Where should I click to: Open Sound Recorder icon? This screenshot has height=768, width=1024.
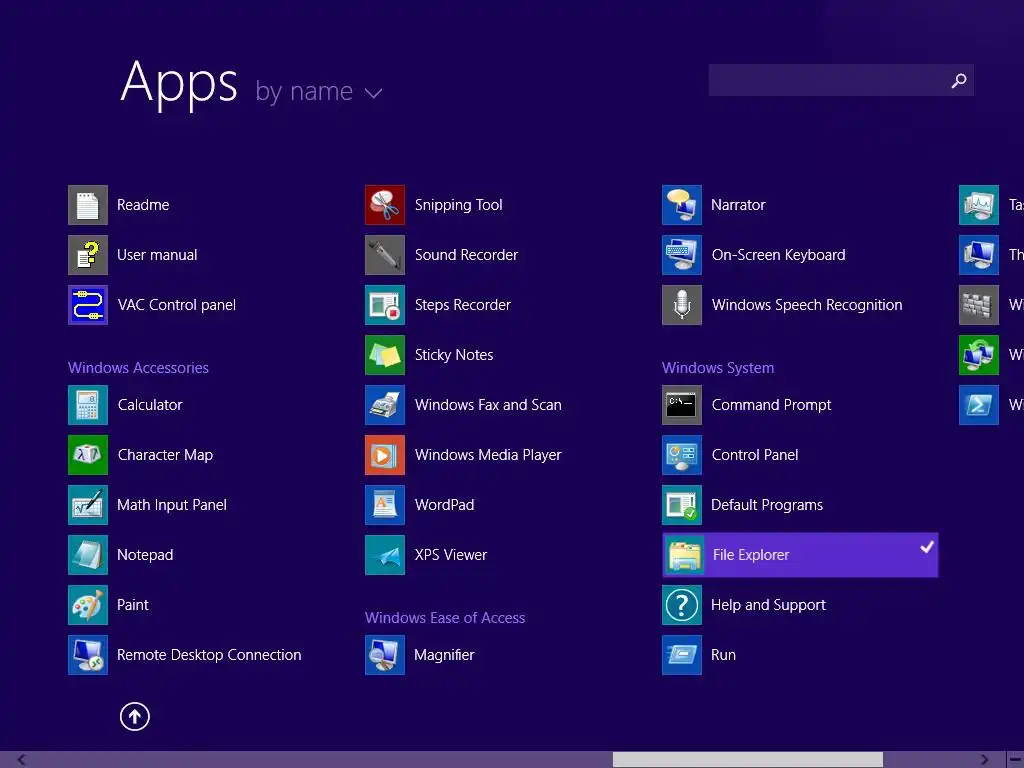click(x=385, y=255)
